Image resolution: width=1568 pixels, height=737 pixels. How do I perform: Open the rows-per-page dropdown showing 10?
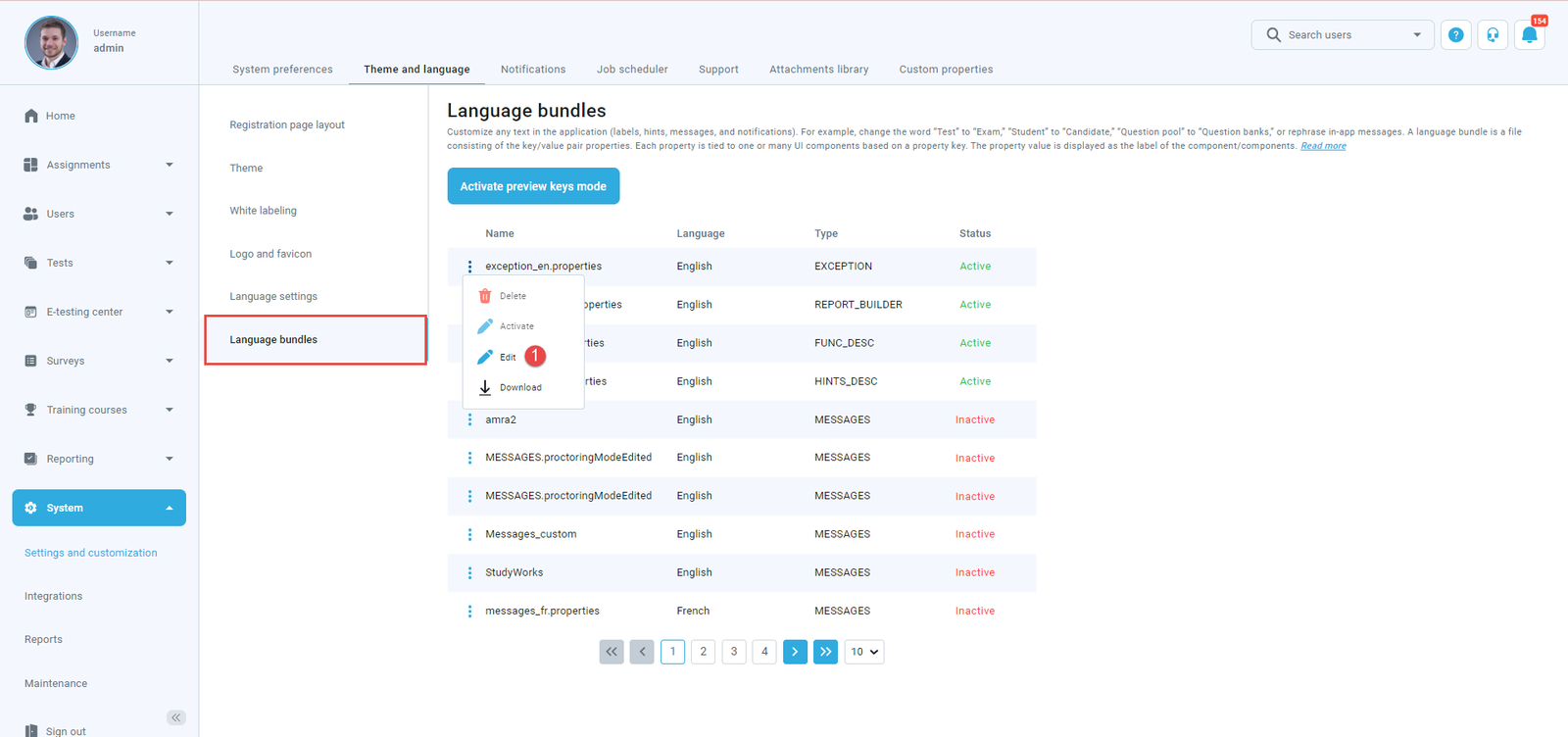pos(863,652)
